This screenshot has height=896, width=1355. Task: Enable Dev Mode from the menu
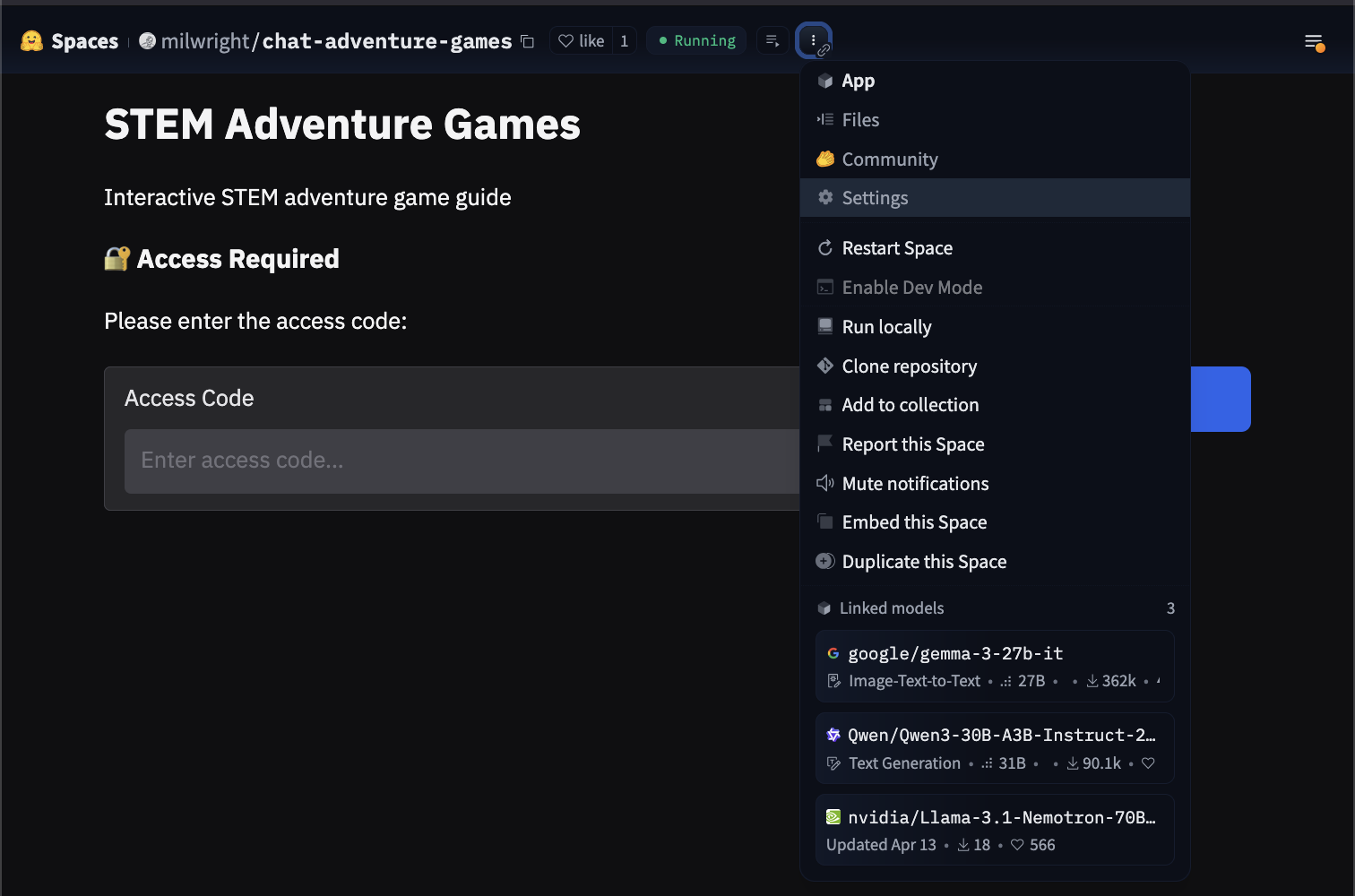(x=911, y=287)
